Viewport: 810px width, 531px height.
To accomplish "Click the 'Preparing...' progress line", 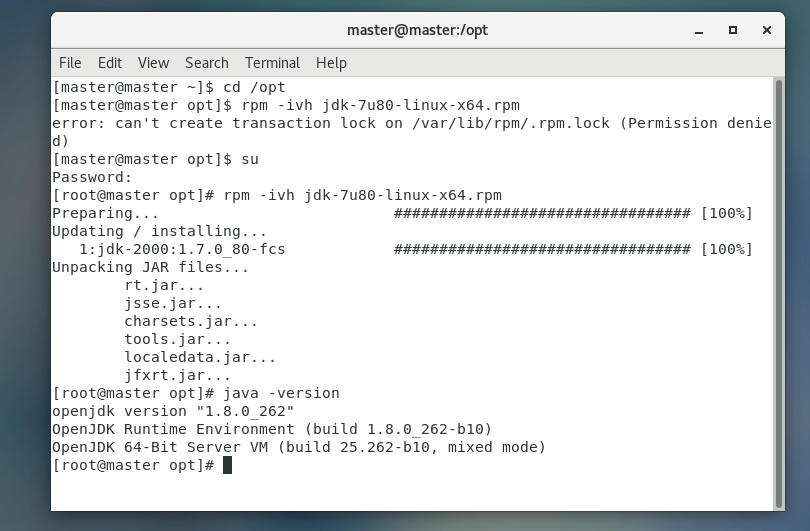I will pos(402,213).
